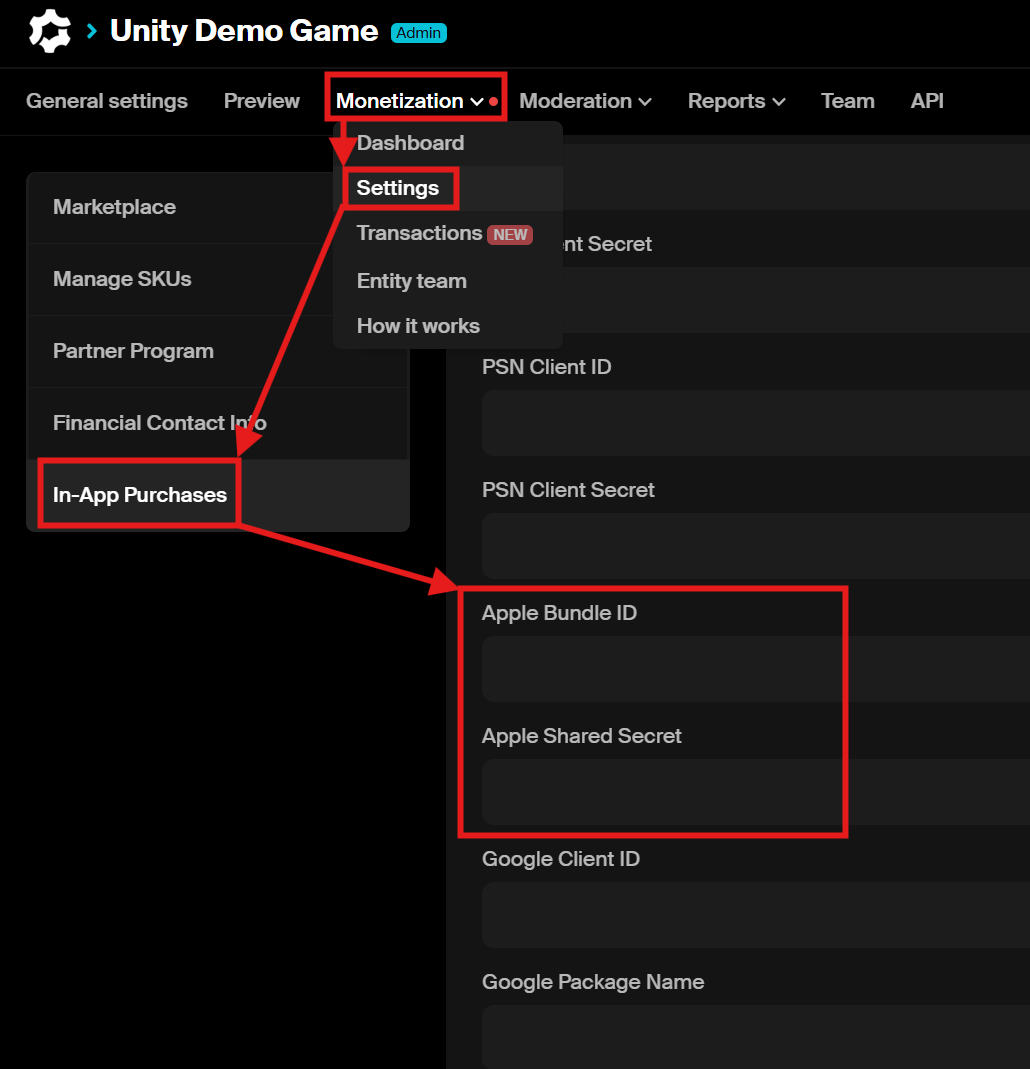Switch to the Preview tab
This screenshot has width=1030, height=1069.
(x=262, y=101)
